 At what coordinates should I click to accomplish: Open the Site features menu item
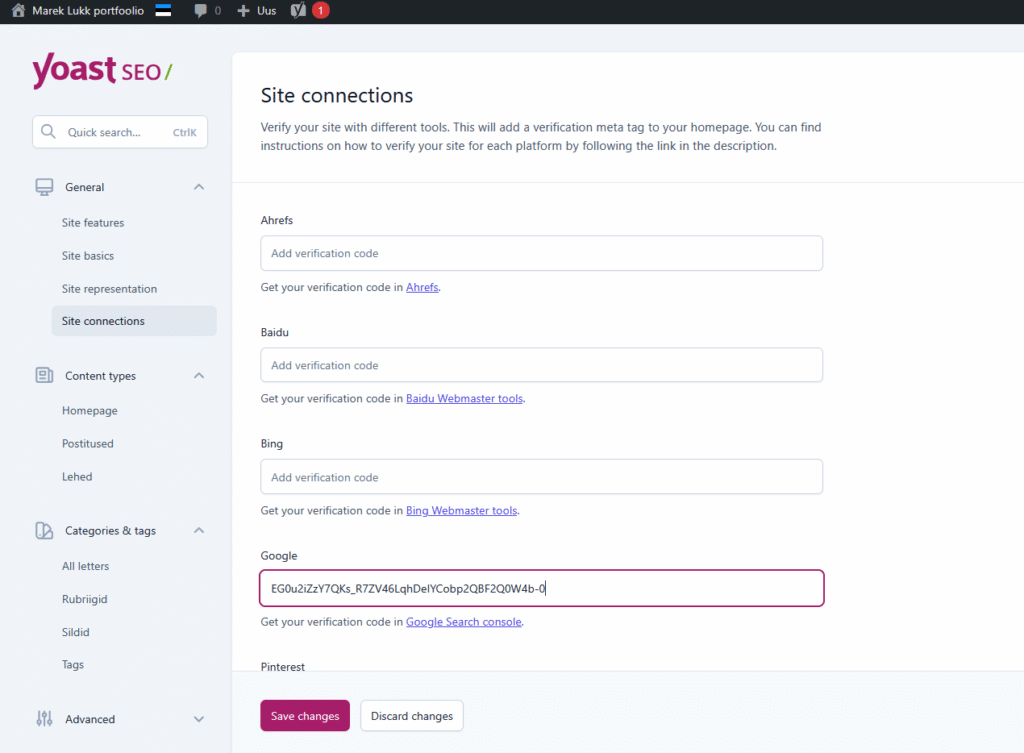(93, 223)
